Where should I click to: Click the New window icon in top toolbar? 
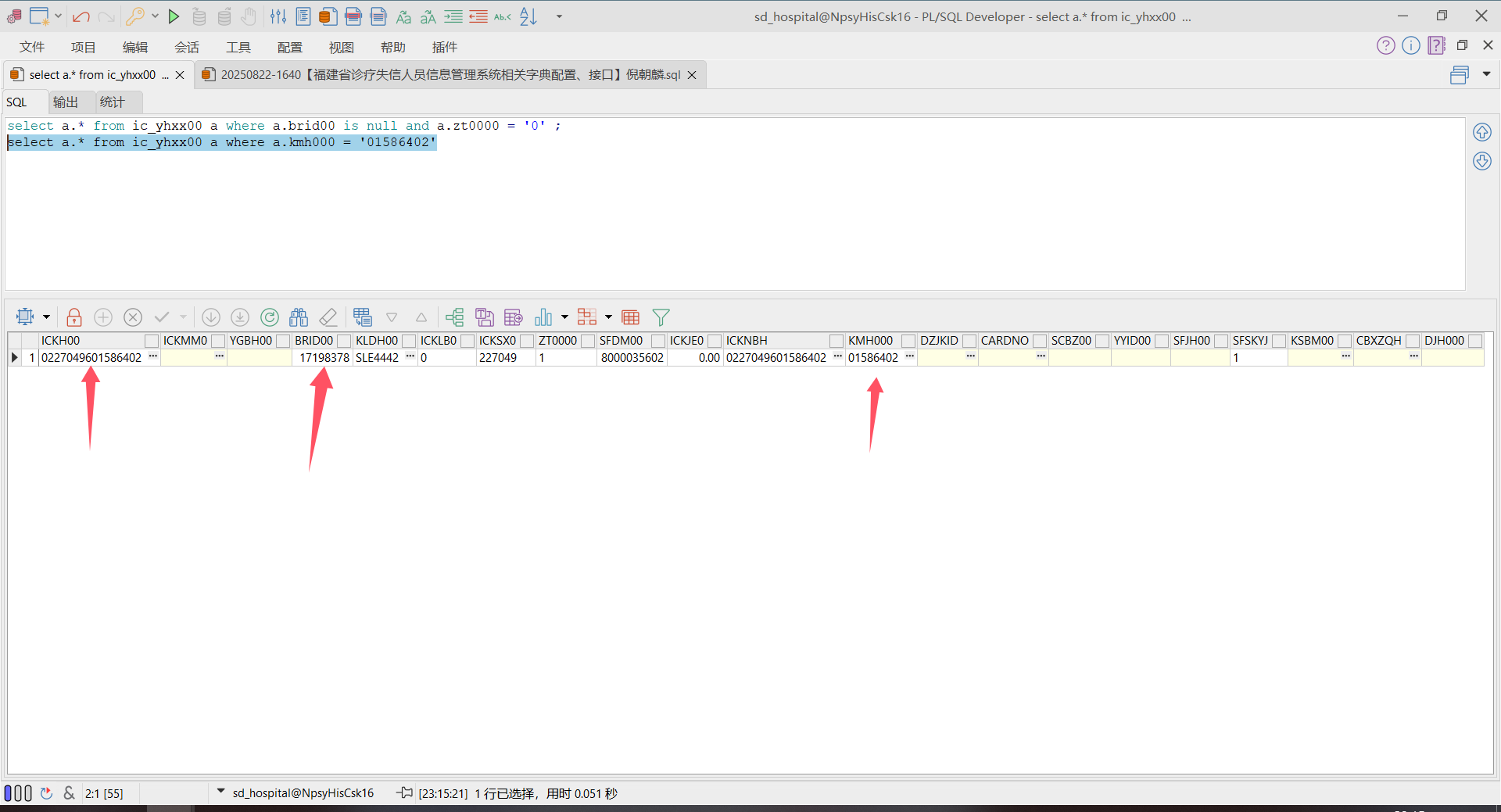coord(39,16)
